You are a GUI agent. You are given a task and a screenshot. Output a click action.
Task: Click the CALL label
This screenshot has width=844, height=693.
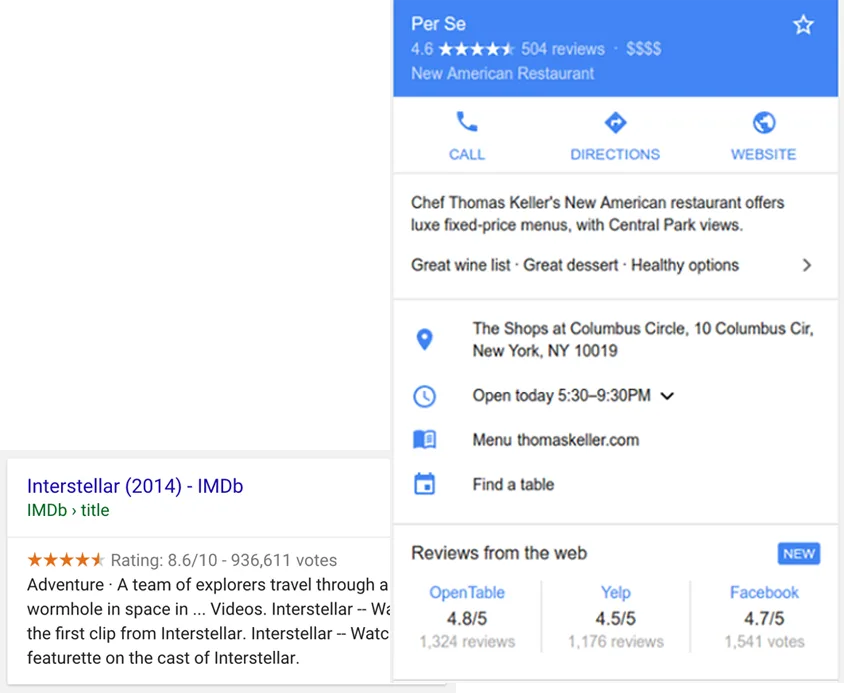[x=467, y=155]
